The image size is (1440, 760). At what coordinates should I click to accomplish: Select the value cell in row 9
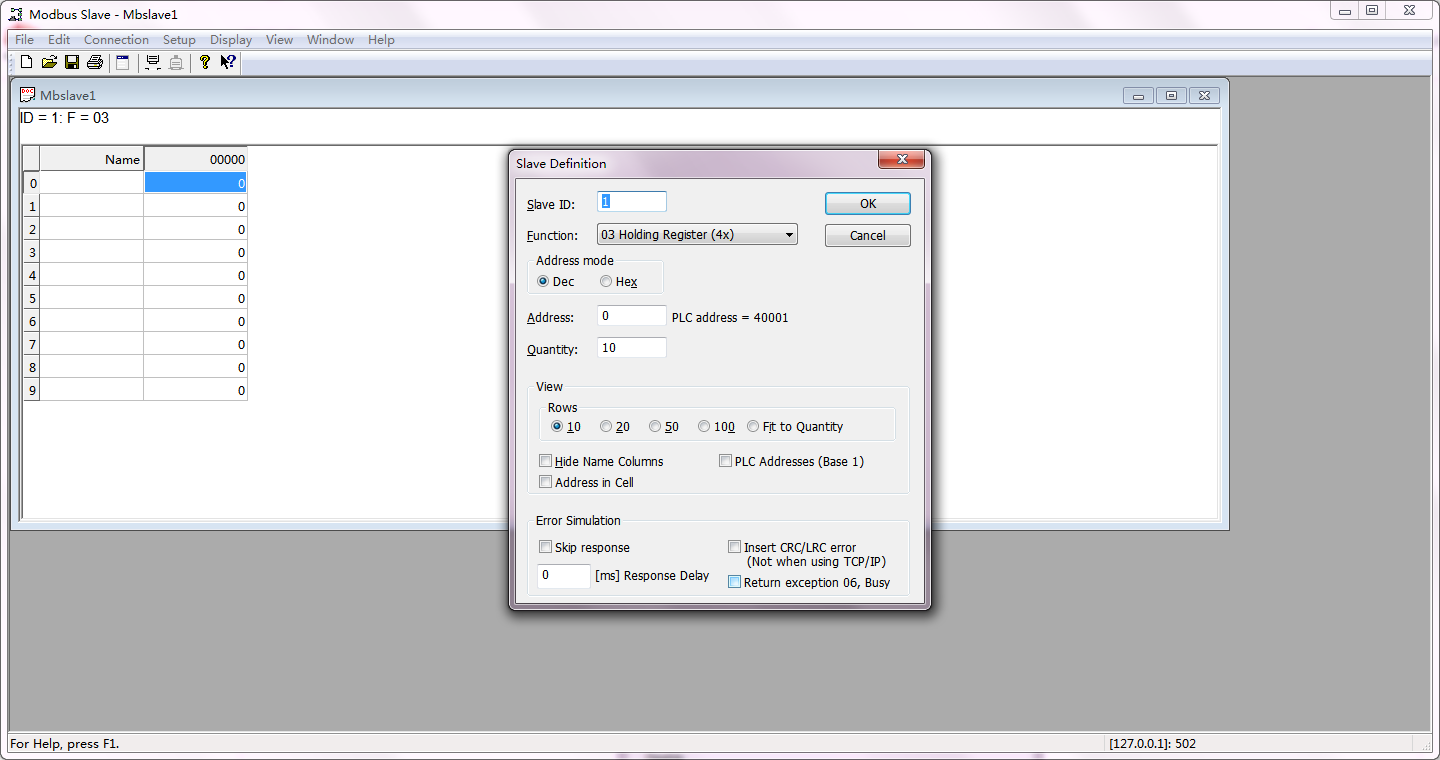point(196,390)
